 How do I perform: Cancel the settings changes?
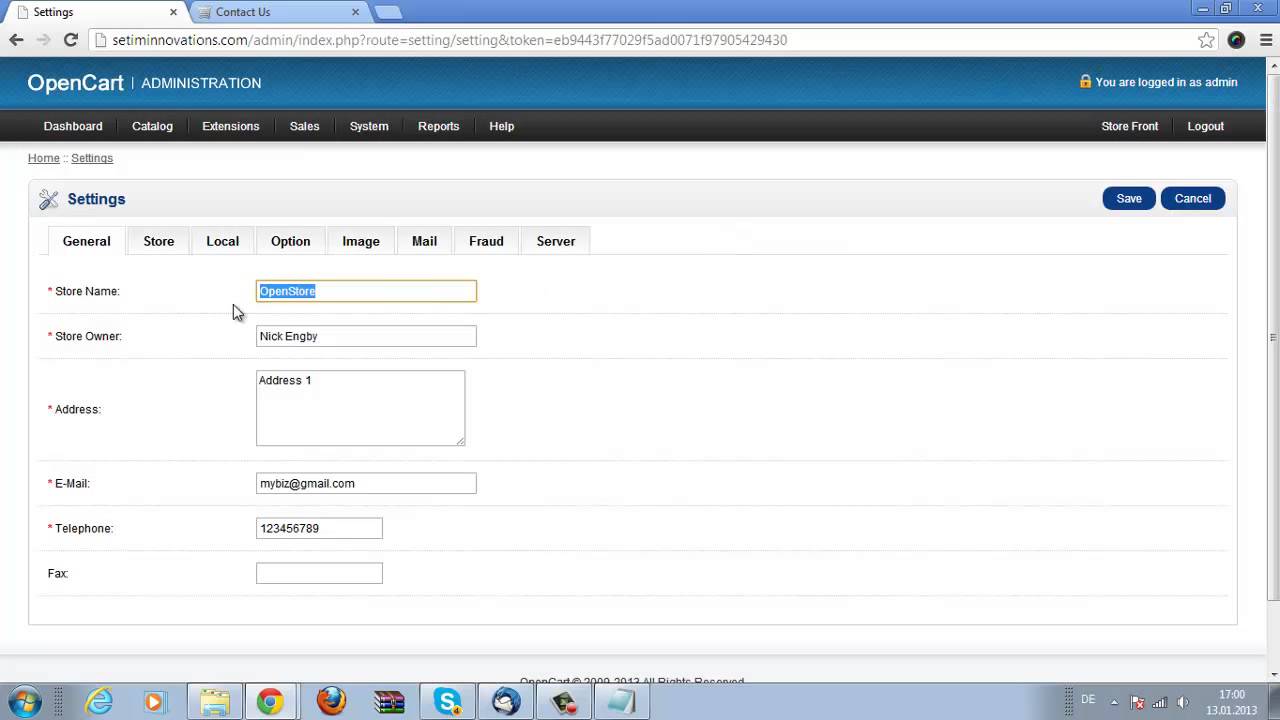(1193, 198)
